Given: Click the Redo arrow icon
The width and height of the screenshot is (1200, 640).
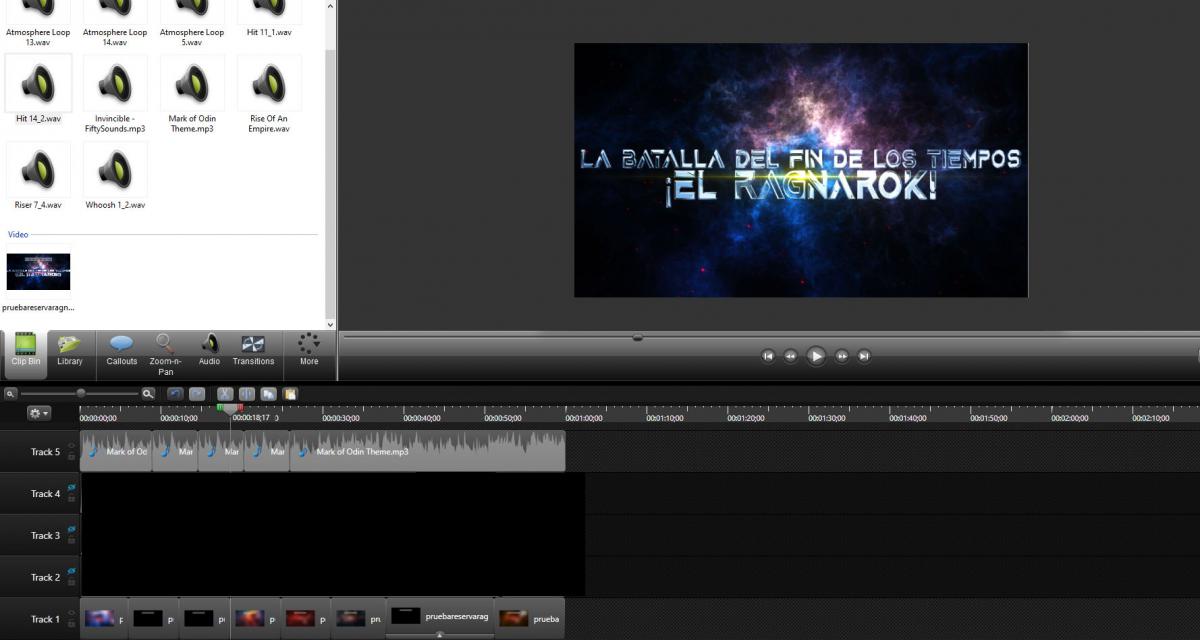Looking at the screenshot, I should (197, 394).
